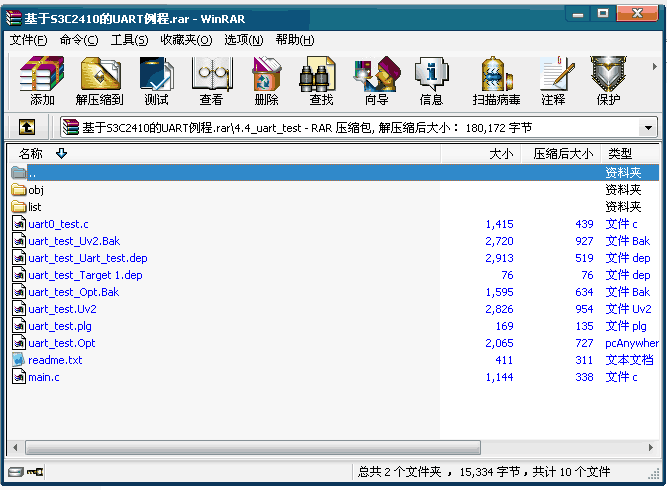Click the drive icon in status bar
The image size is (667, 490).
coord(16,472)
